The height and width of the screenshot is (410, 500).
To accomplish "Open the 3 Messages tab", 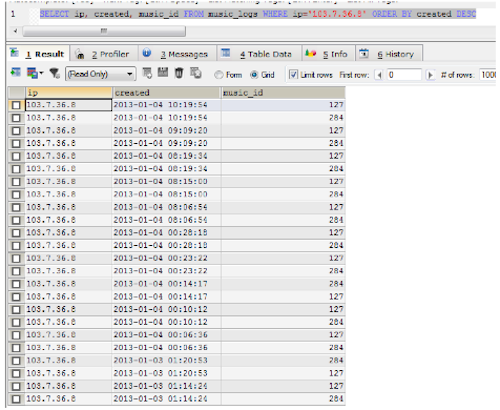I will pos(177,54).
